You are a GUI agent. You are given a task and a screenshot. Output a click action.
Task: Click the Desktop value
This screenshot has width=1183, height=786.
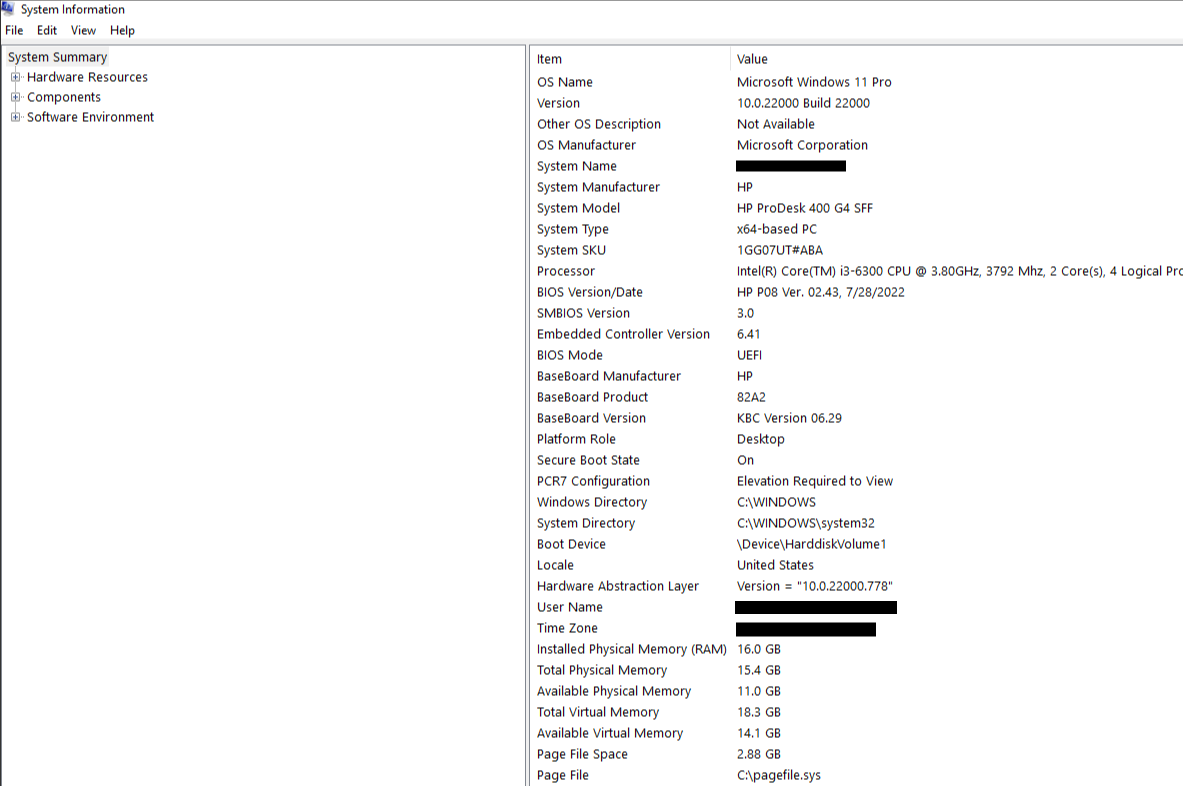pos(760,439)
